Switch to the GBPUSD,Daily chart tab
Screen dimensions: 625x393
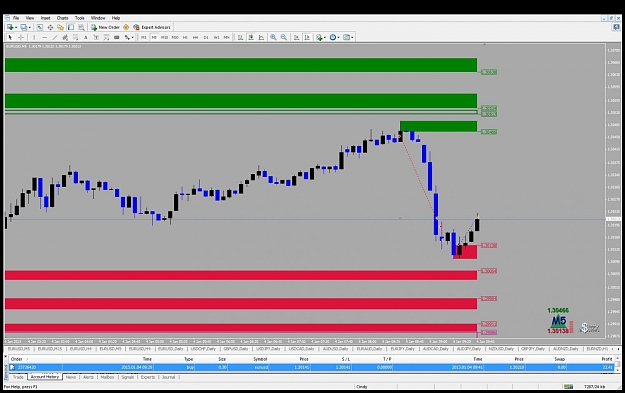point(236,349)
